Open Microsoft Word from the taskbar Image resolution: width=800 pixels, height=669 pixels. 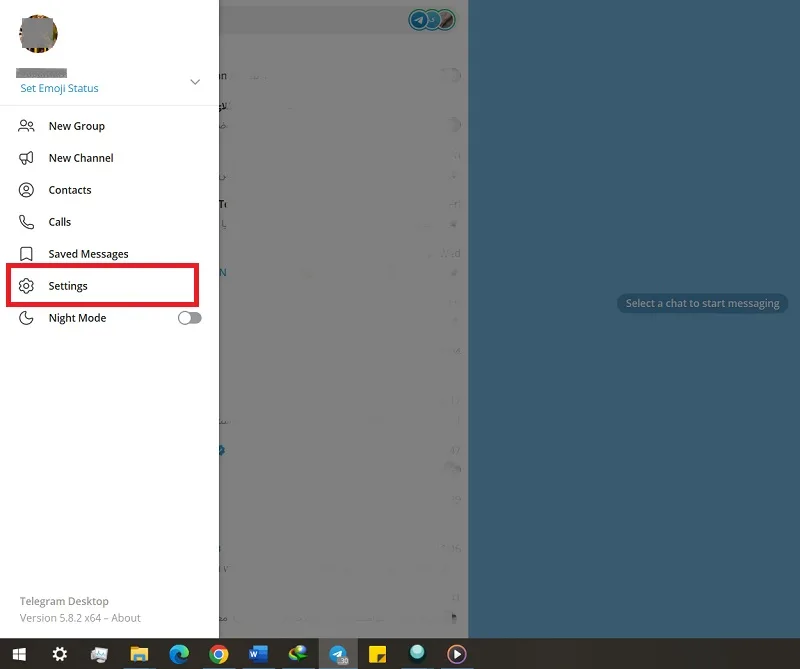click(x=258, y=654)
